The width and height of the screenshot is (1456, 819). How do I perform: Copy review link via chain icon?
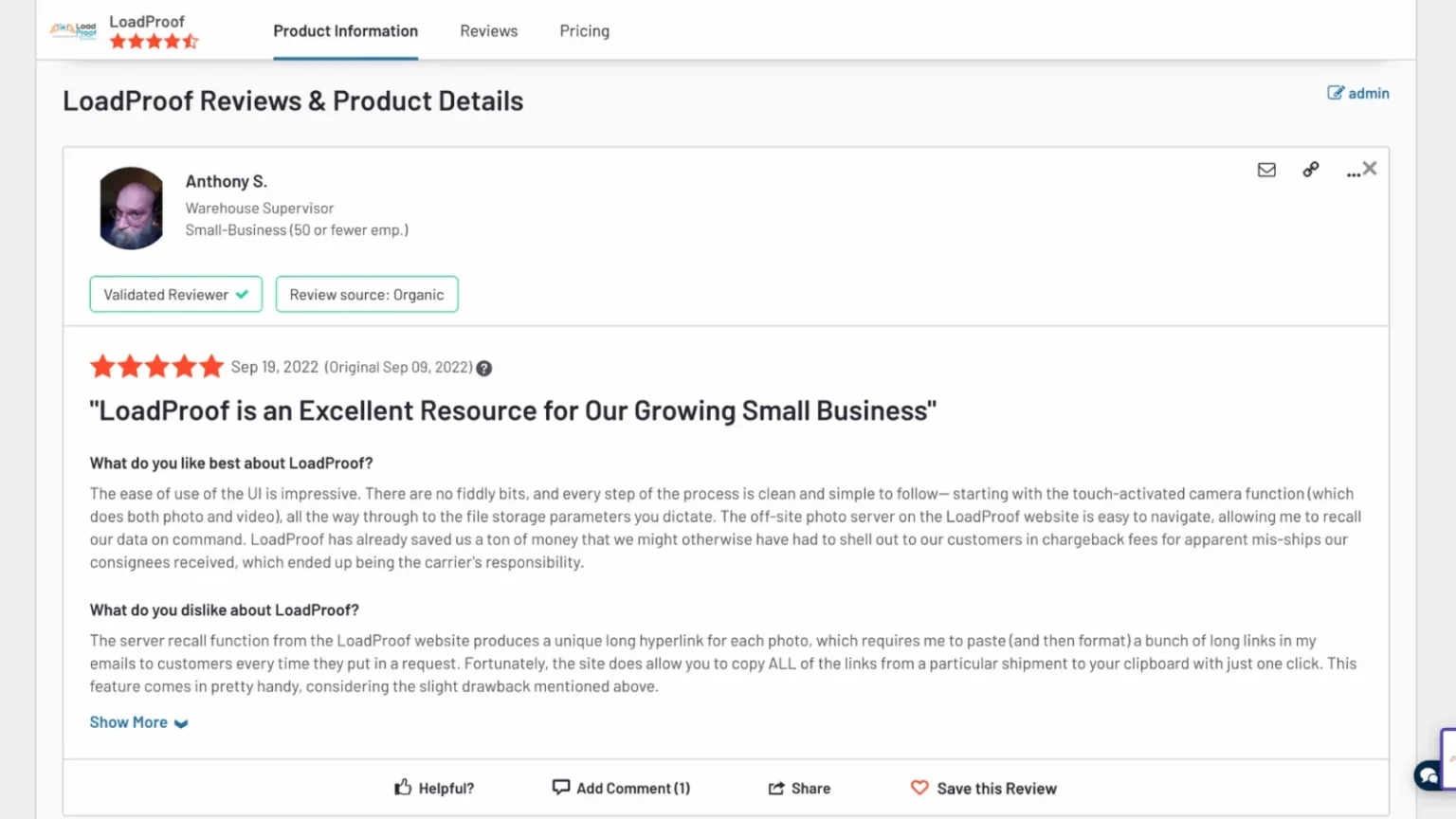point(1310,169)
